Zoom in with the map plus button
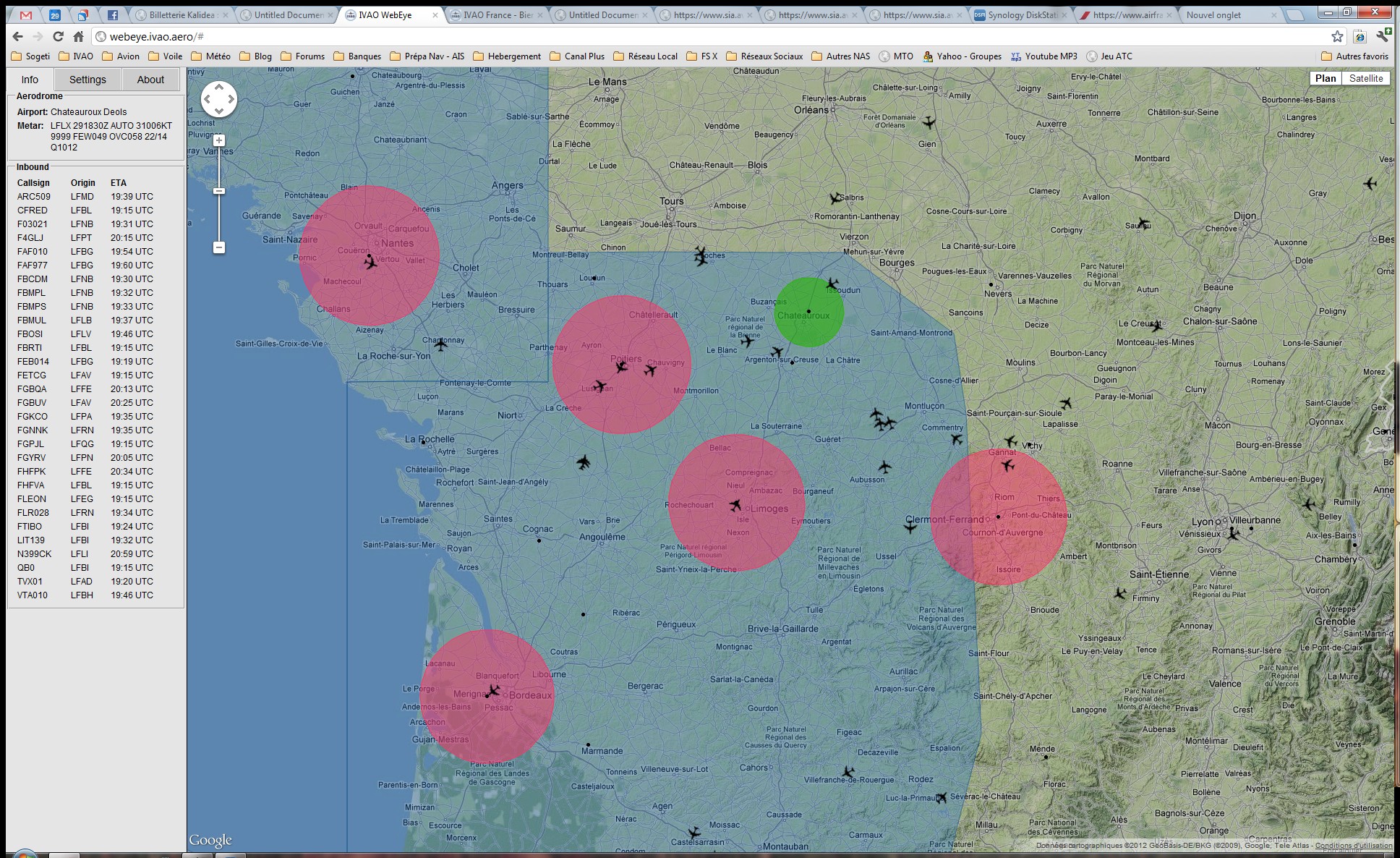The width and height of the screenshot is (1400, 858). point(219,140)
